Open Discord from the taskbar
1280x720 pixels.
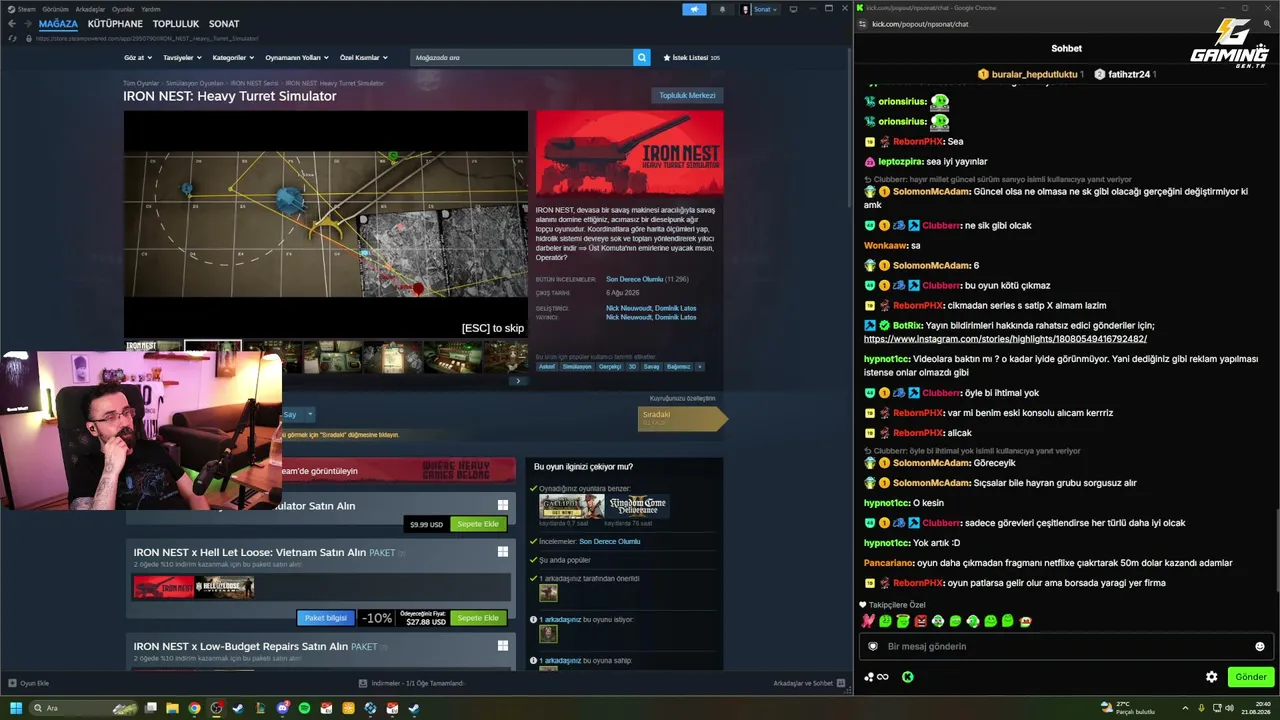click(x=282, y=708)
